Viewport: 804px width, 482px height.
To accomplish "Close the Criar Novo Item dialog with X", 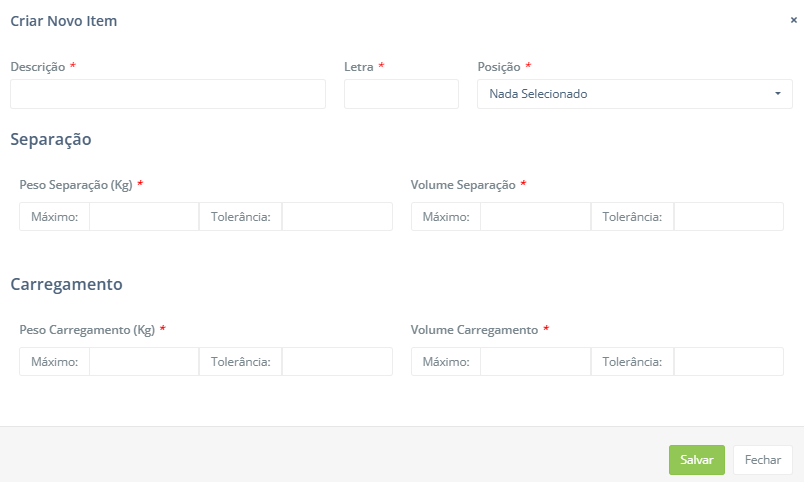I will point(793,20).
